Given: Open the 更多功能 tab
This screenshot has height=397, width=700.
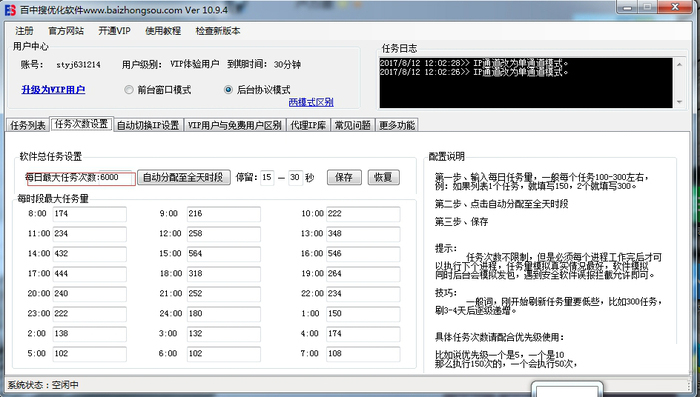Looking at the screenshot, I should click(397, 125).
